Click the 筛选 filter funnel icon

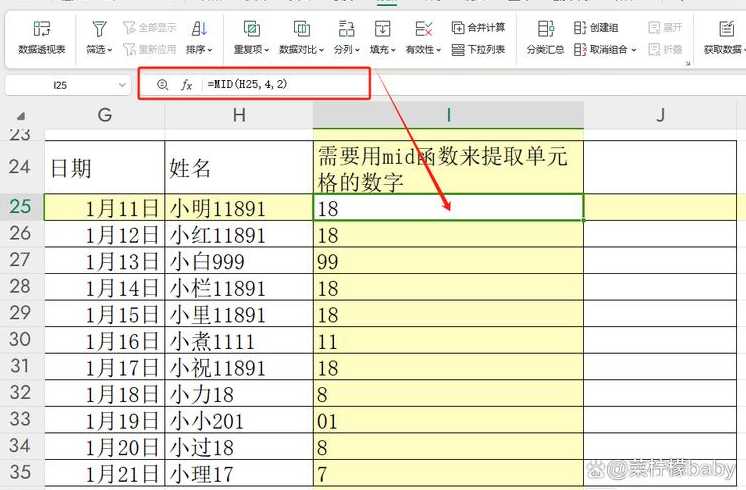(x=99, y=29)
